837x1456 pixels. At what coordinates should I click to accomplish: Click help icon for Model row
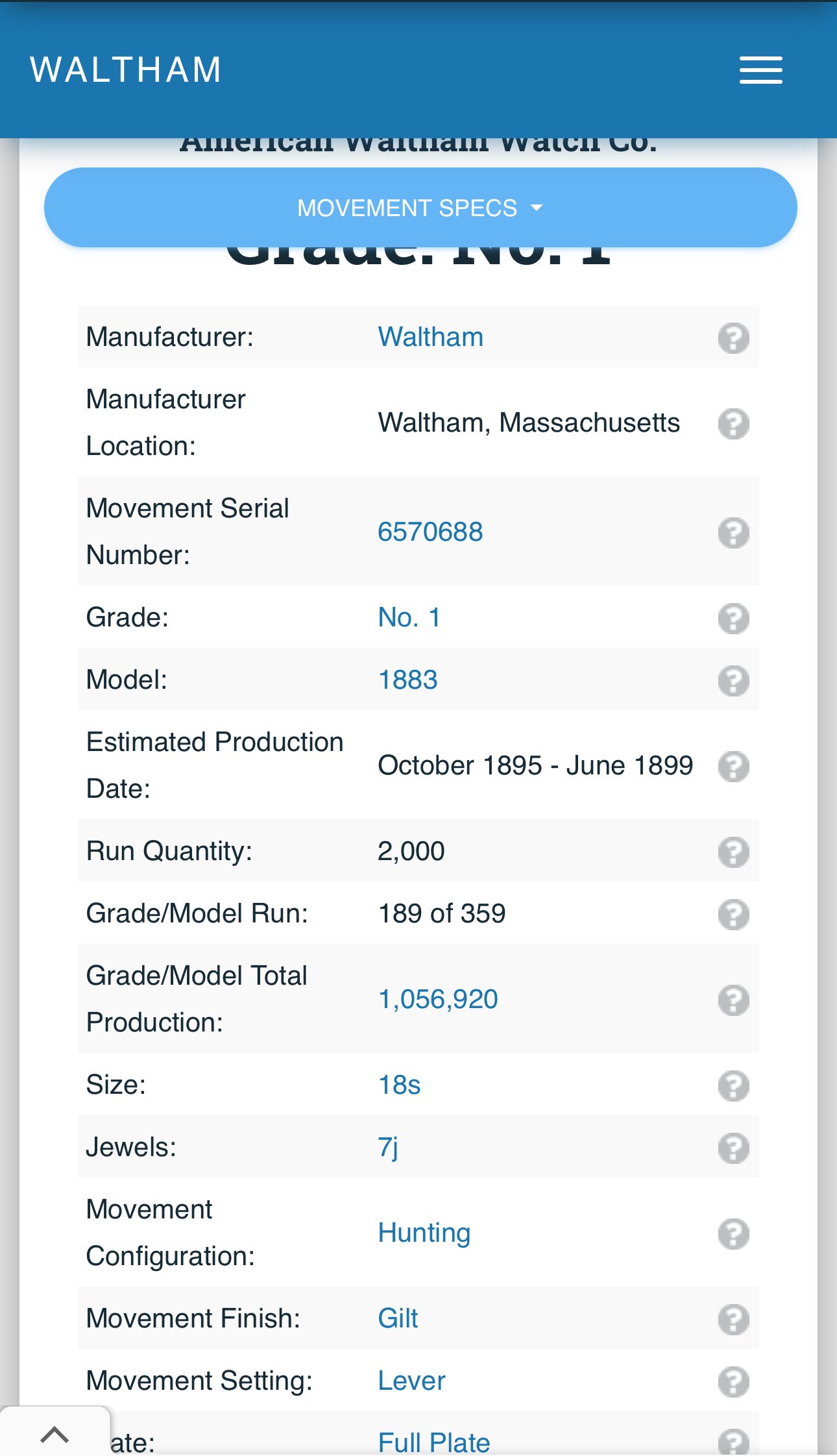click(733, 681)
